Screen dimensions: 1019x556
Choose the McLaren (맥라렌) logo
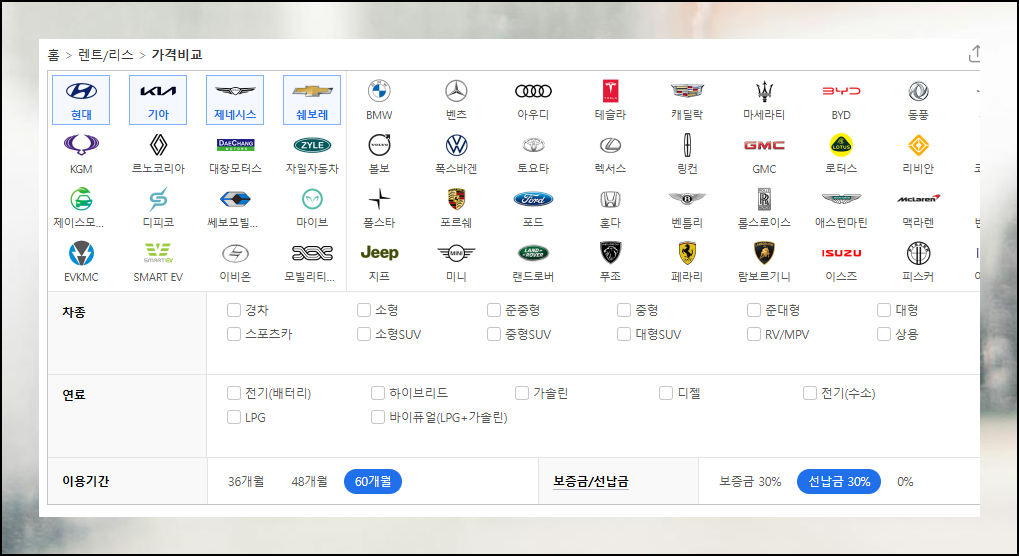tap(918, 198)
